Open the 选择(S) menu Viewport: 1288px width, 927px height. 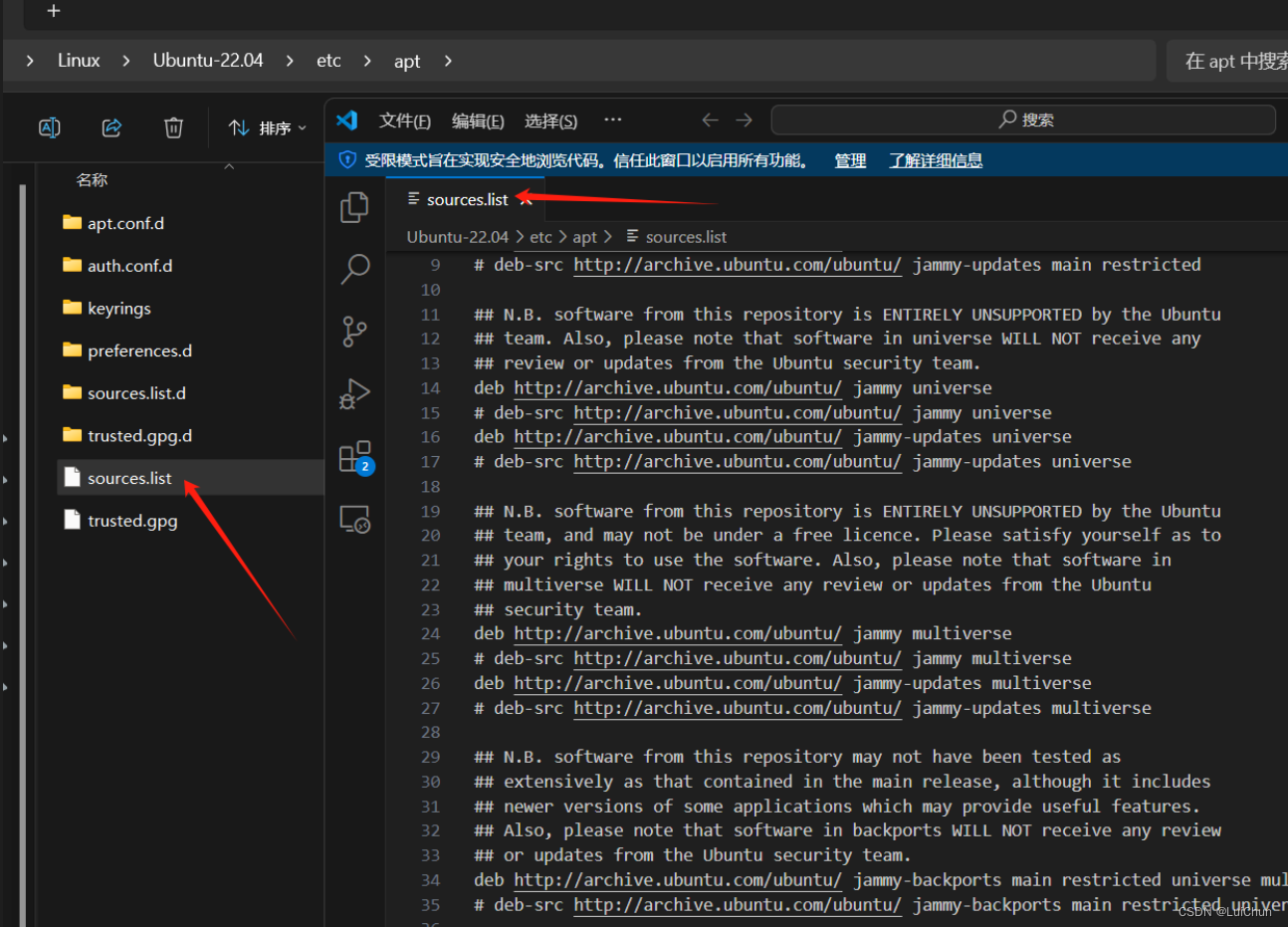click(550, 120)
